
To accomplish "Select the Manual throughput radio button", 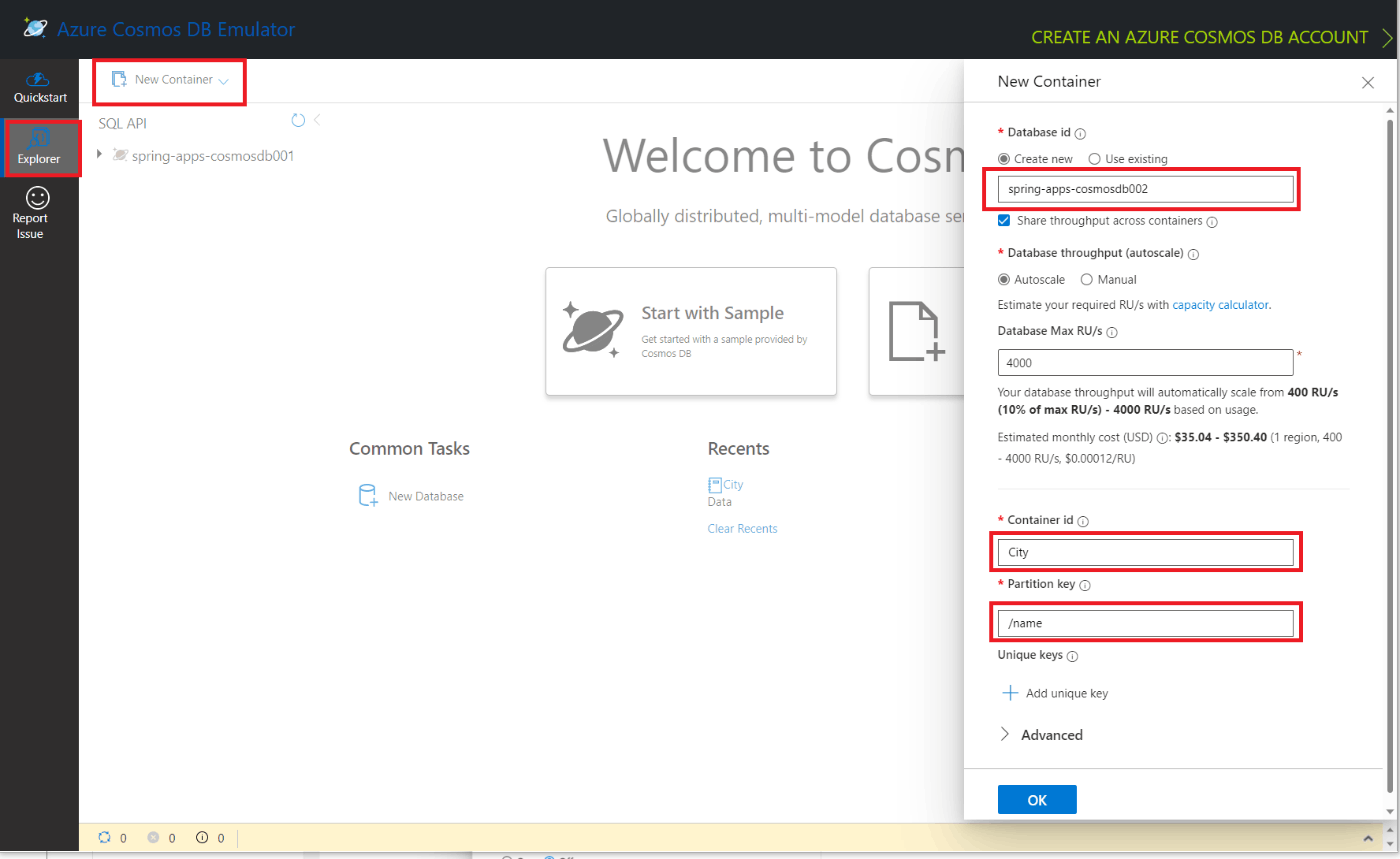I will [1086, 280].
